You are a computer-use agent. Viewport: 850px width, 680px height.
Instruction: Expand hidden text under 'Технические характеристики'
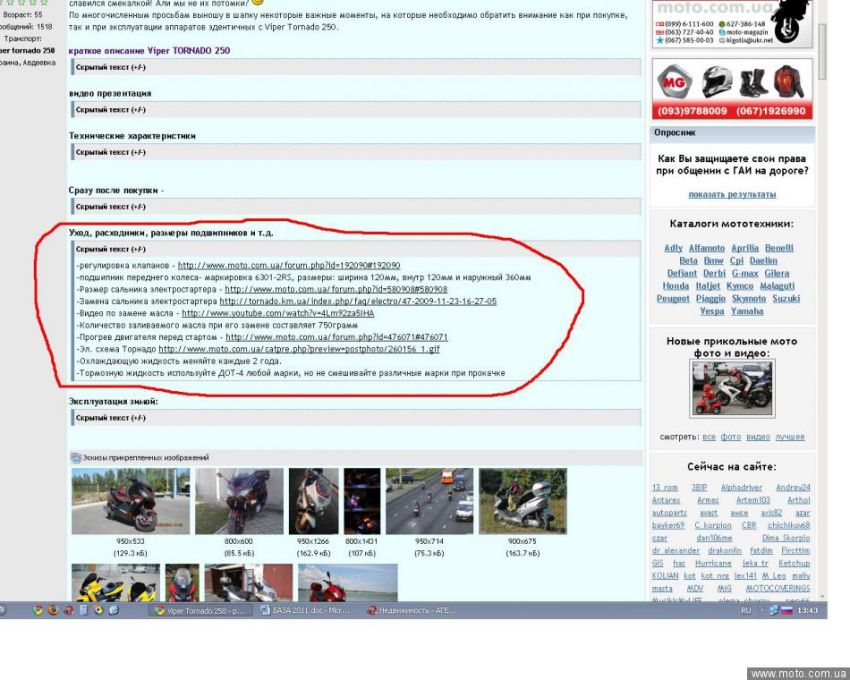click(x=111, y=152)
